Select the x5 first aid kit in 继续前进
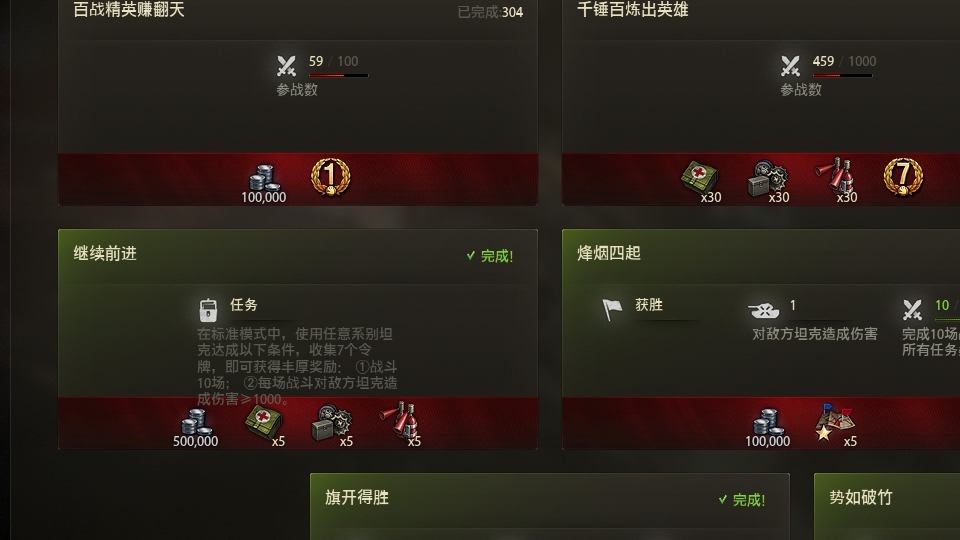The image size is (960, 540). tap(264, 426)
